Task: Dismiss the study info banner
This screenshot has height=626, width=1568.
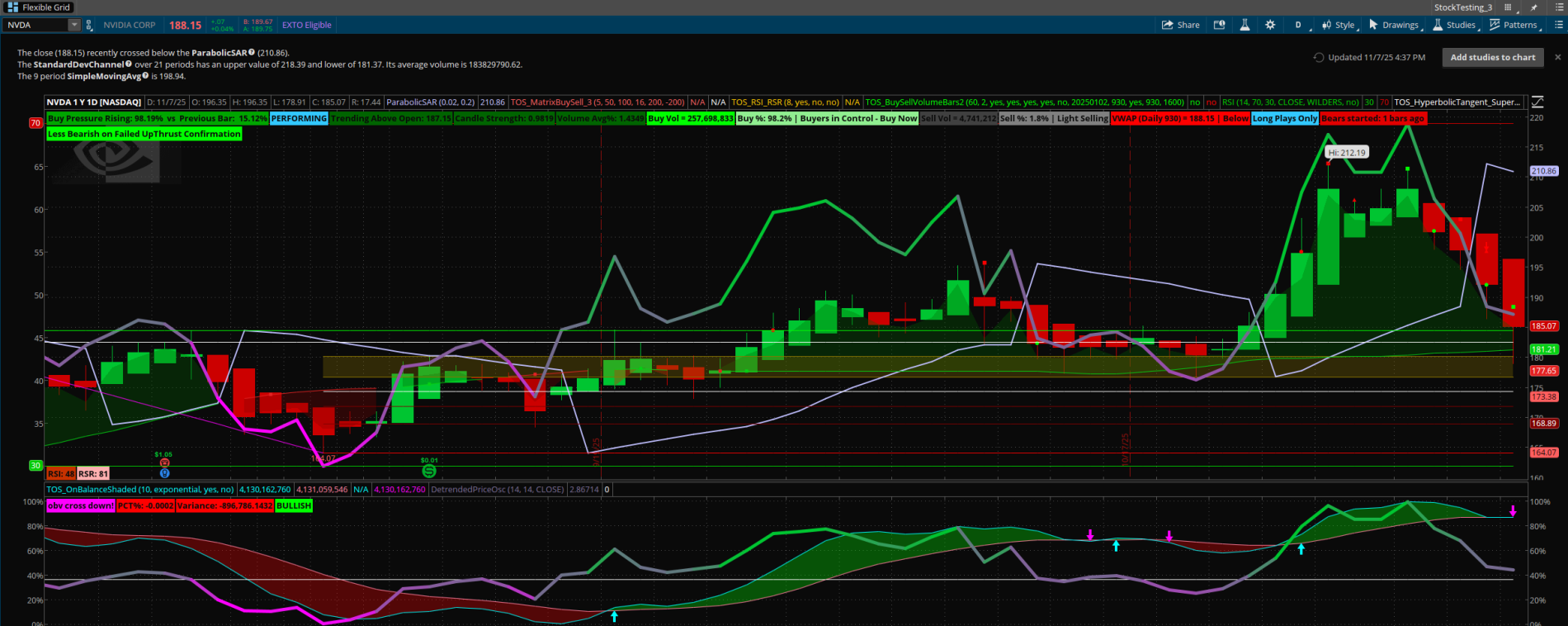Action: pos(1557,57)
